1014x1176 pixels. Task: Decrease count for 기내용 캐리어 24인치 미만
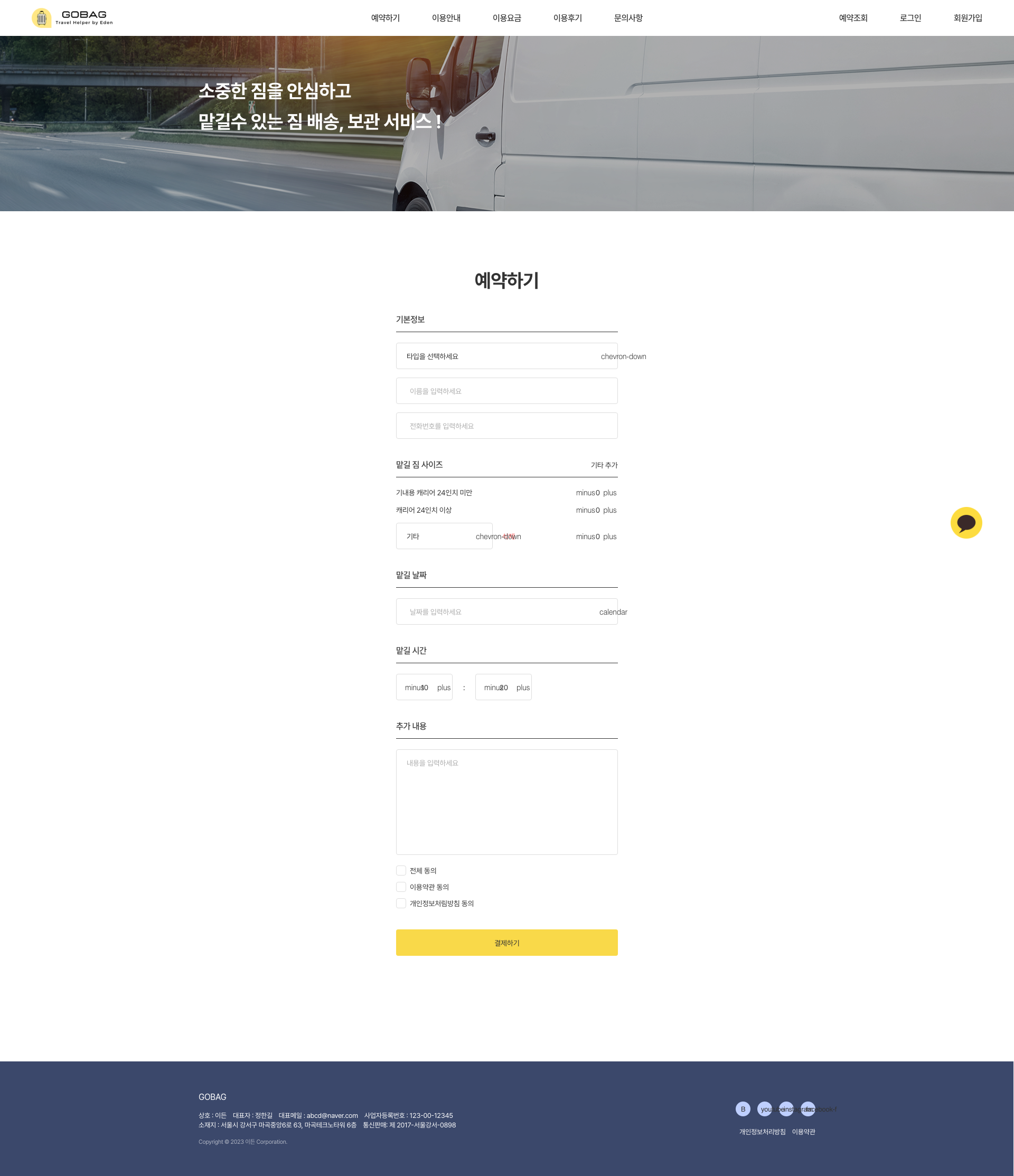(585, 493)
